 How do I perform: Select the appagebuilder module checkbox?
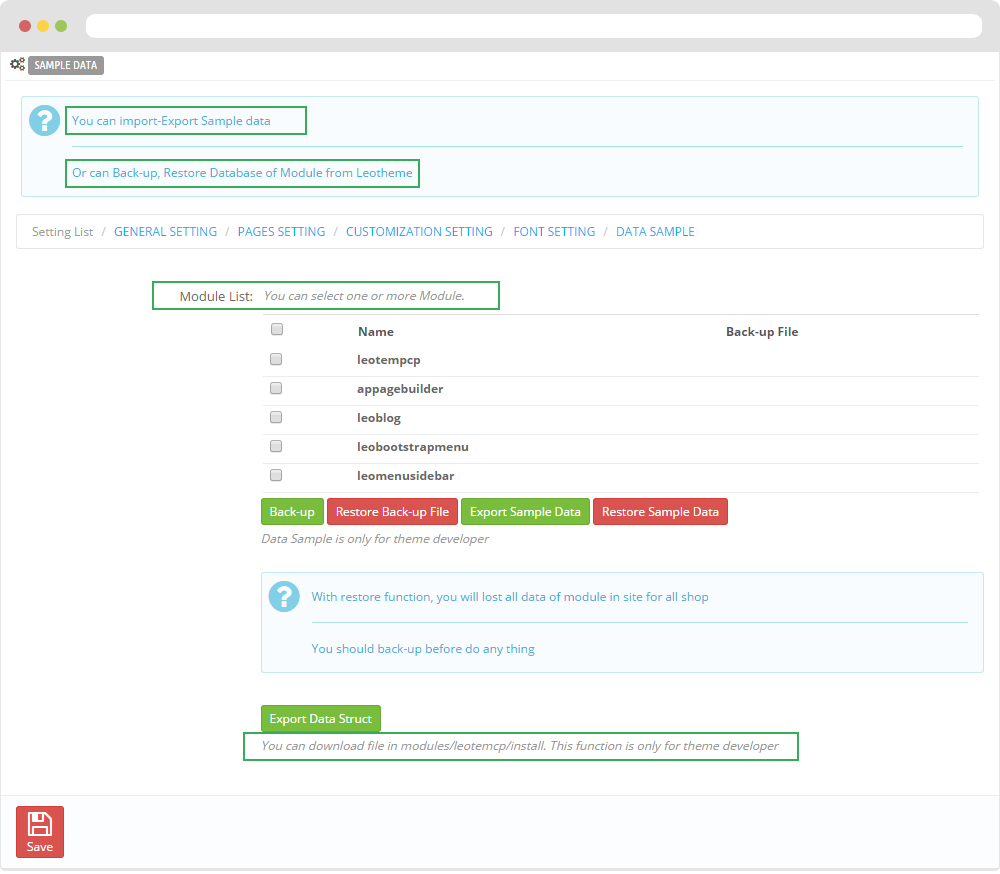point(277,388)
